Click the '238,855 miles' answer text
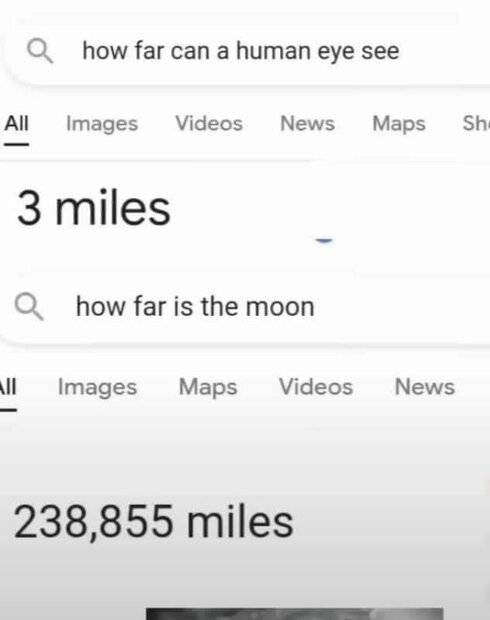The image size is (490, 620). [153, 522]
